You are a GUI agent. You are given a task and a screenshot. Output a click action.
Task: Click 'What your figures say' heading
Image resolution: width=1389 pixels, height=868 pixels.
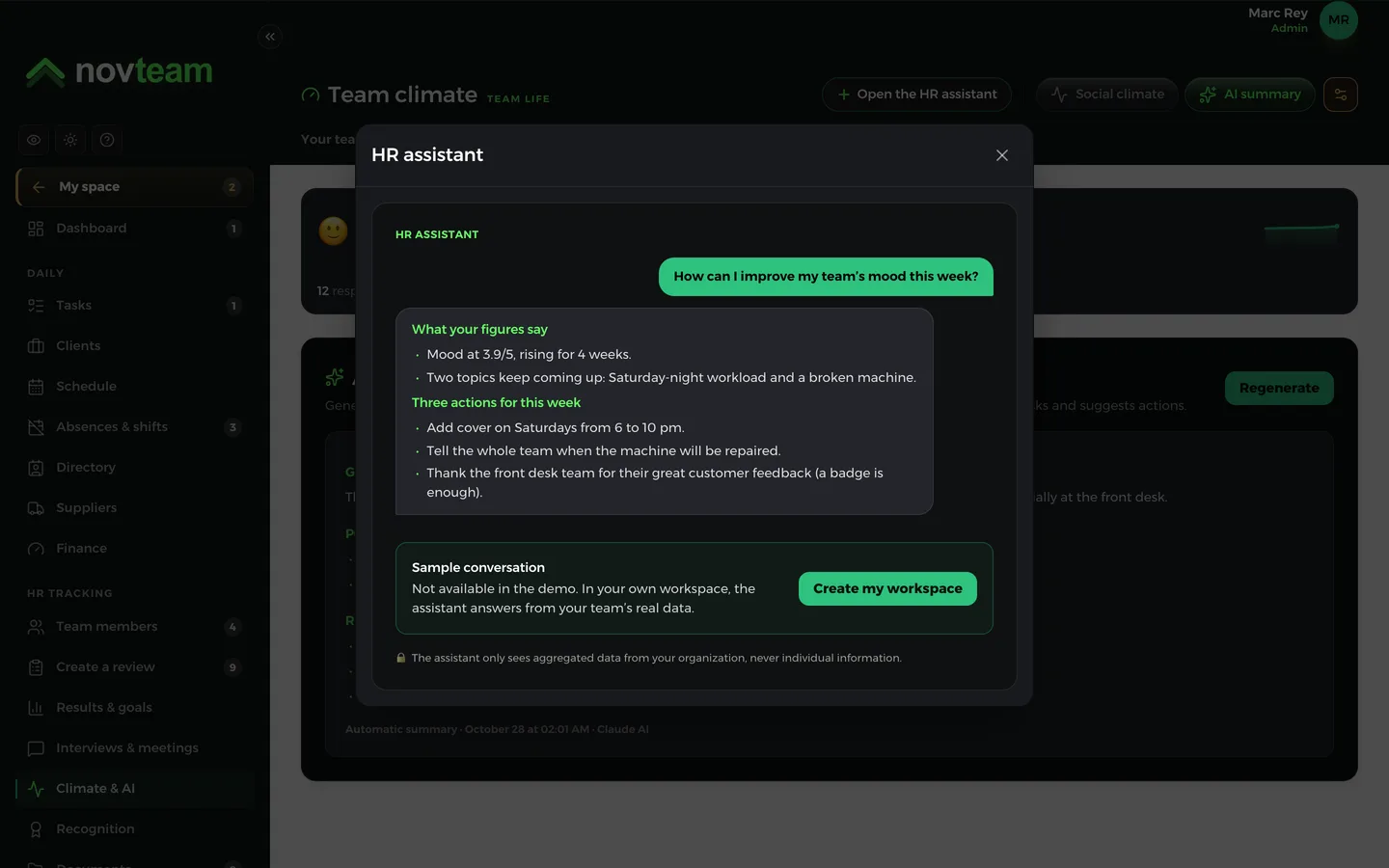pyautogui.click(x=479, y=330)
